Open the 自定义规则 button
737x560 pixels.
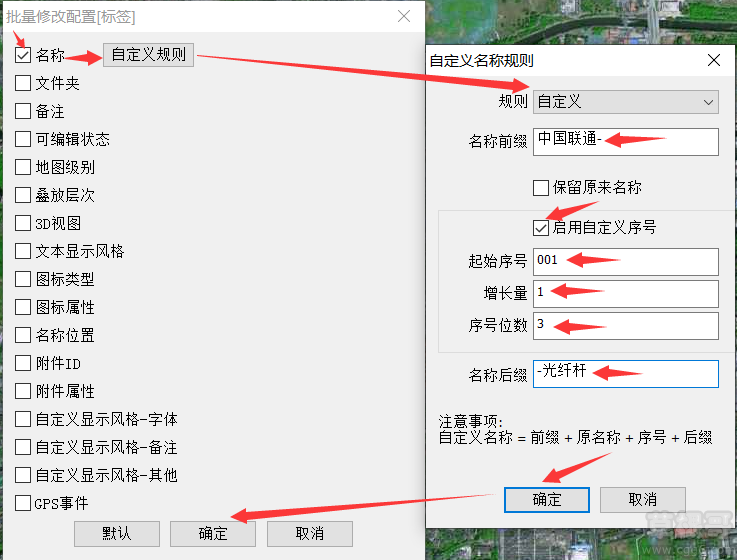pos(149,55)
